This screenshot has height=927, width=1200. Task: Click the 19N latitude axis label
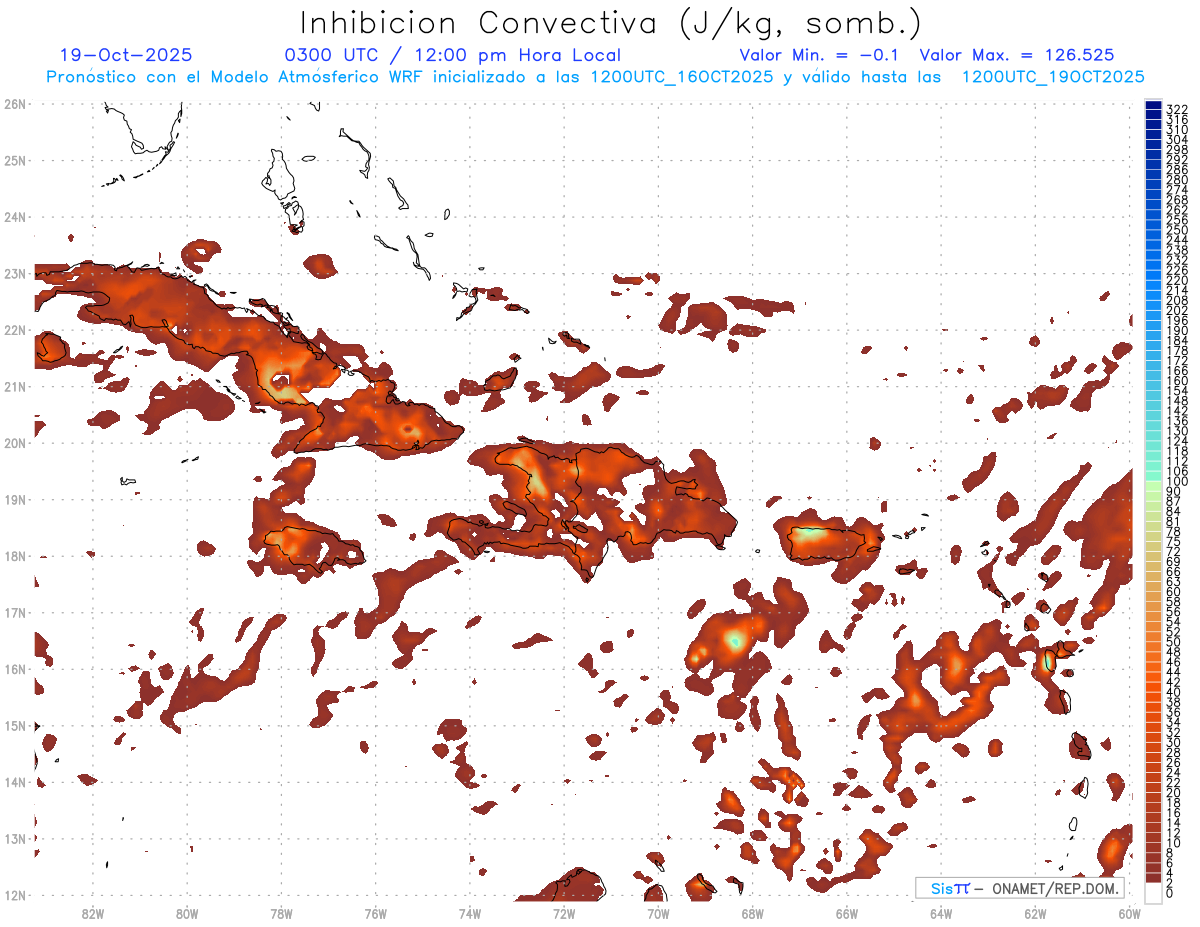click(15, 500)
